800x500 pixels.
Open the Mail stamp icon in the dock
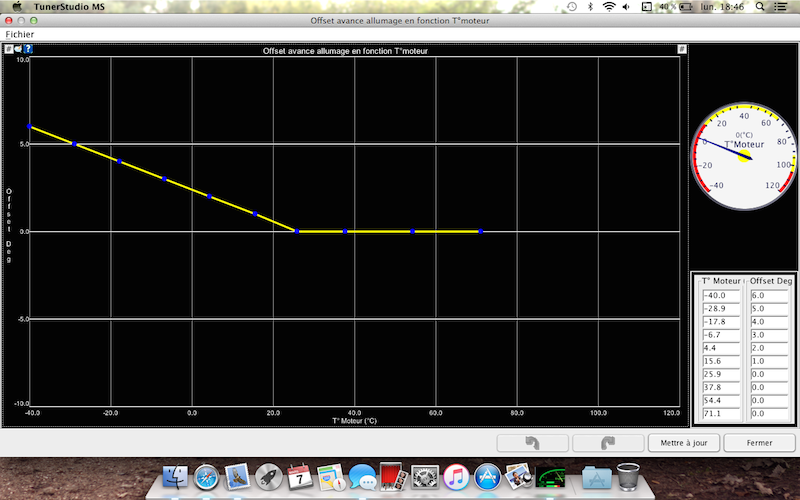(237, 477)
